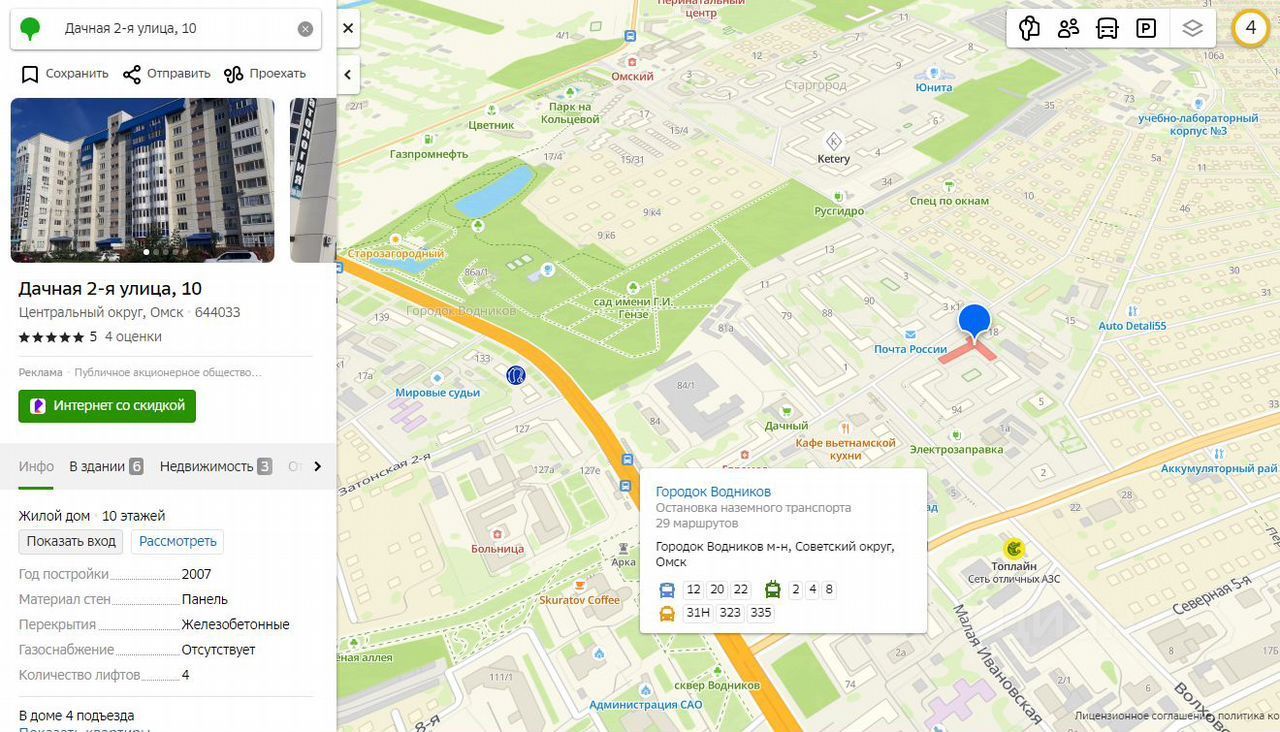Image resolution: width=1280 pixels, height=732 pixels.
Task: Toggle the friends-on-map people layer
Action: point(1068,28)
